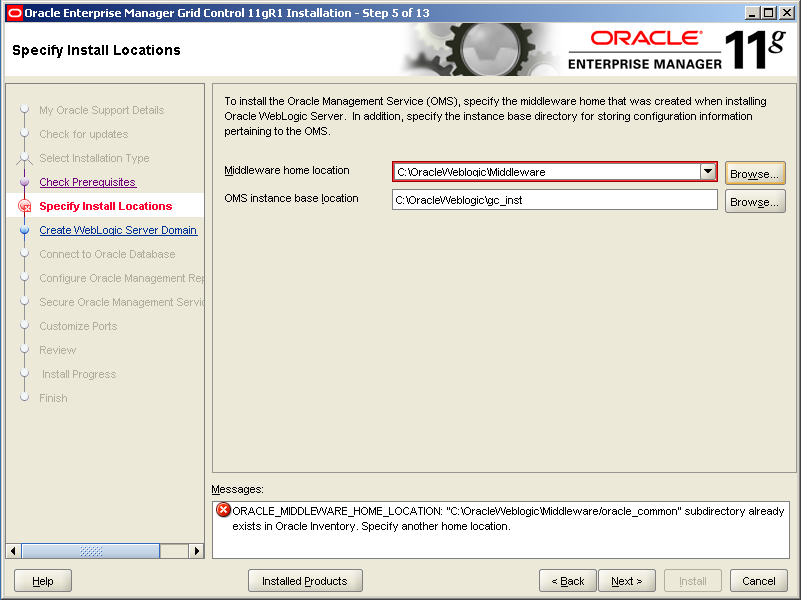The width and height of the screenshot is (801, 600).
Task: Click the Configure Oracle Management Repository step text
Action: point(122,278)
